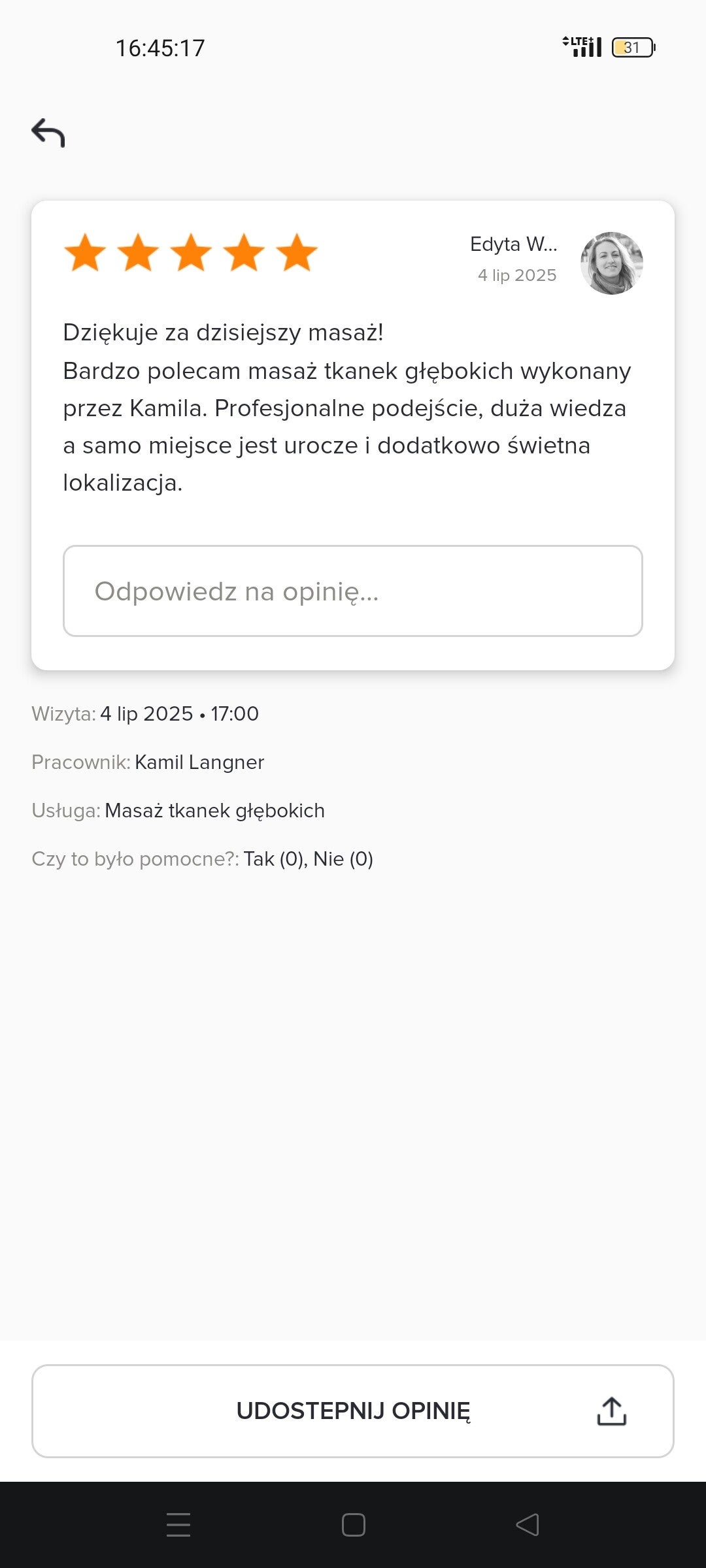Click the fourth orange rating star
Viewport: 706px width, 1568px height.
coord(244,253)
